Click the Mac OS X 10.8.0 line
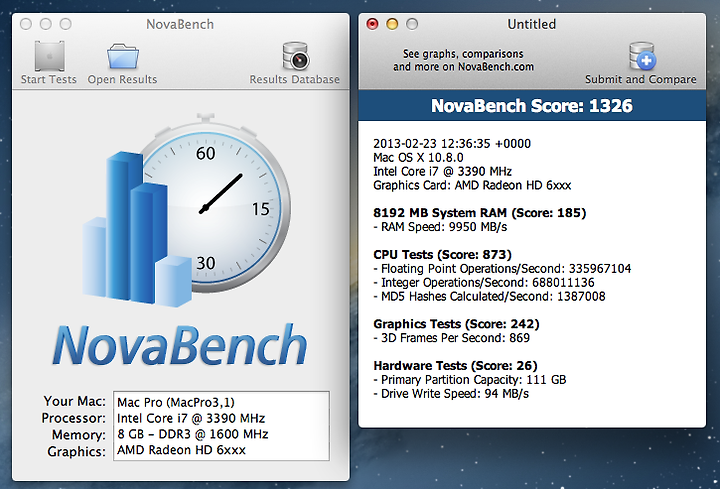This screenshot has height=489, width=720. pyautogui.click(x=418, y=157)
